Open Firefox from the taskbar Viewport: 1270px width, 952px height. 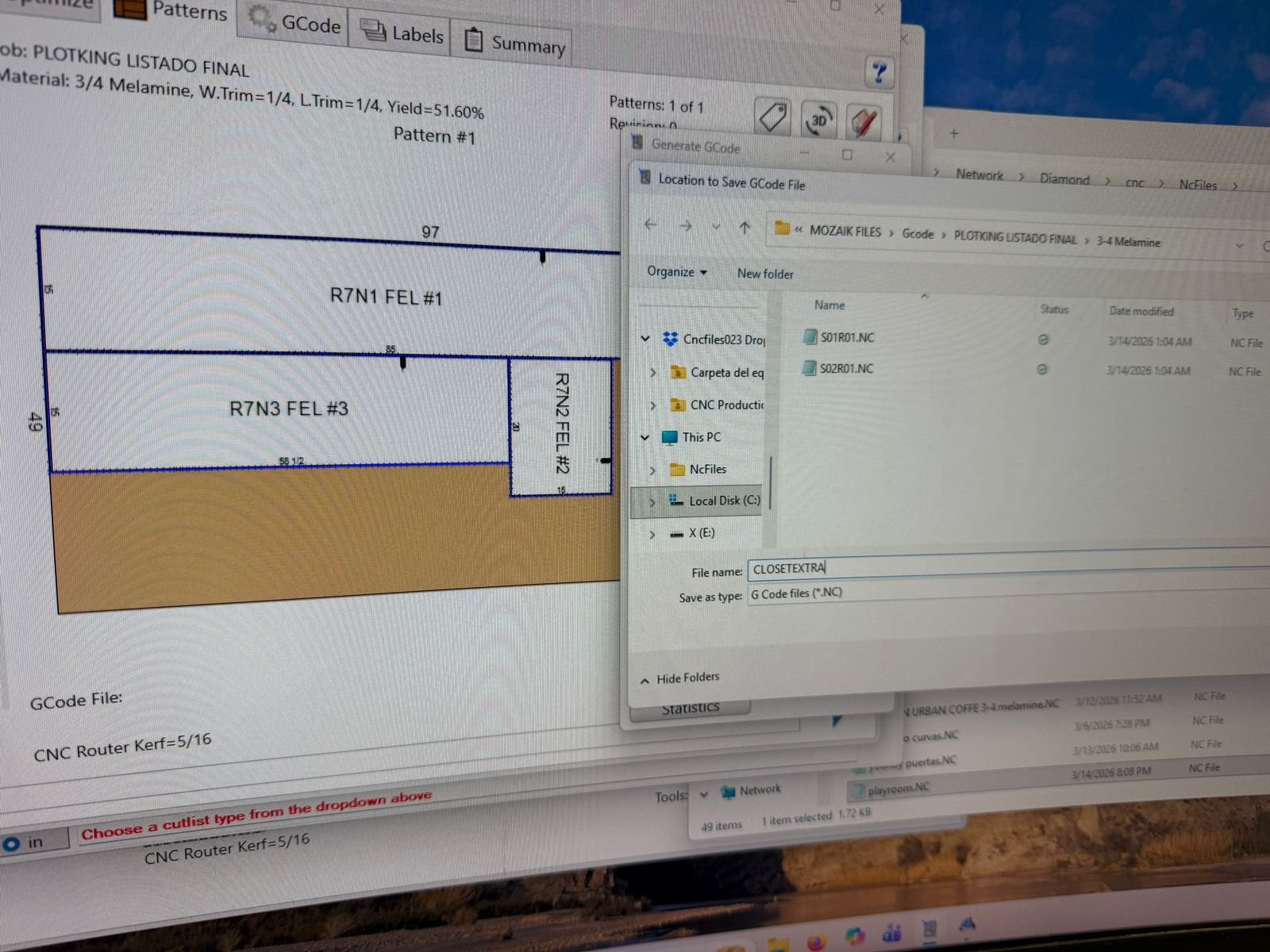click(x=815, y=944)
